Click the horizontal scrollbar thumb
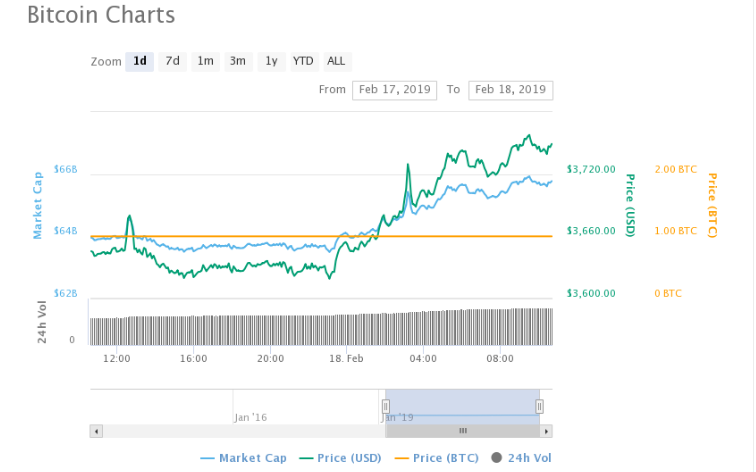756x472 pixels. tap(462, 431)
